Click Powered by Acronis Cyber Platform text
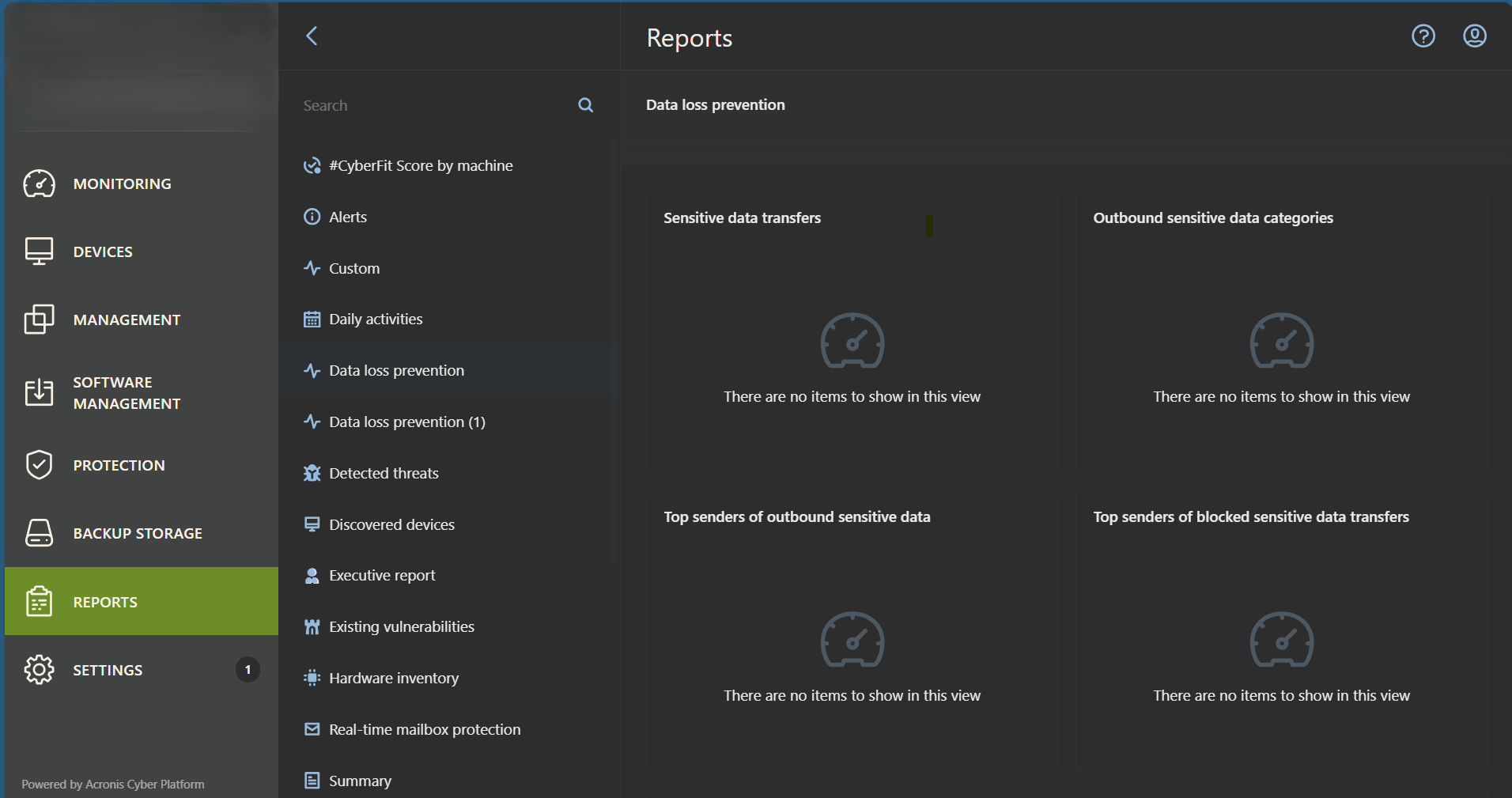This screenshot has height=798, width=1512. [113, 785]
